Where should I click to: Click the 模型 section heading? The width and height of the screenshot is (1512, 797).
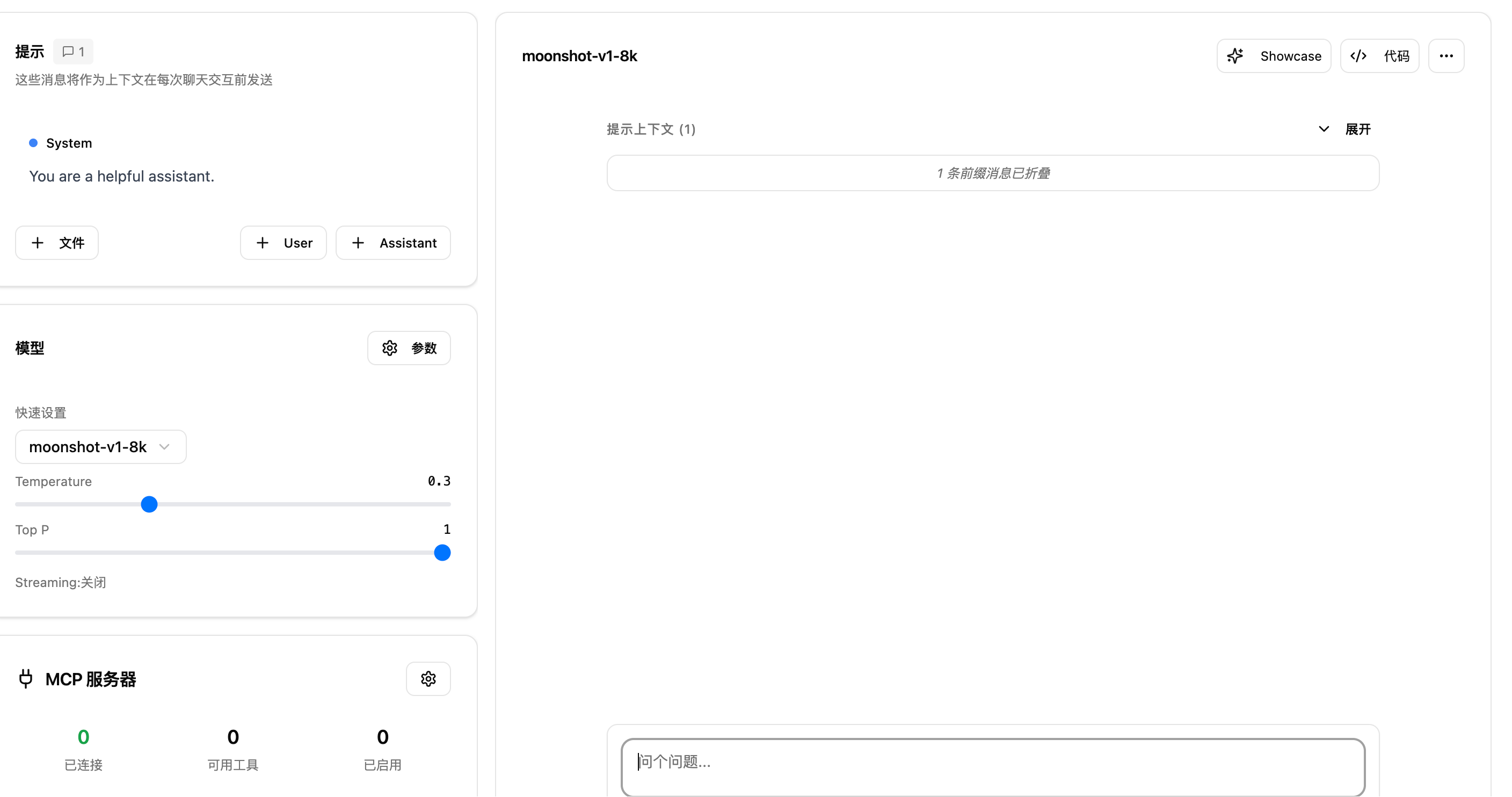(x=30, y=348)
